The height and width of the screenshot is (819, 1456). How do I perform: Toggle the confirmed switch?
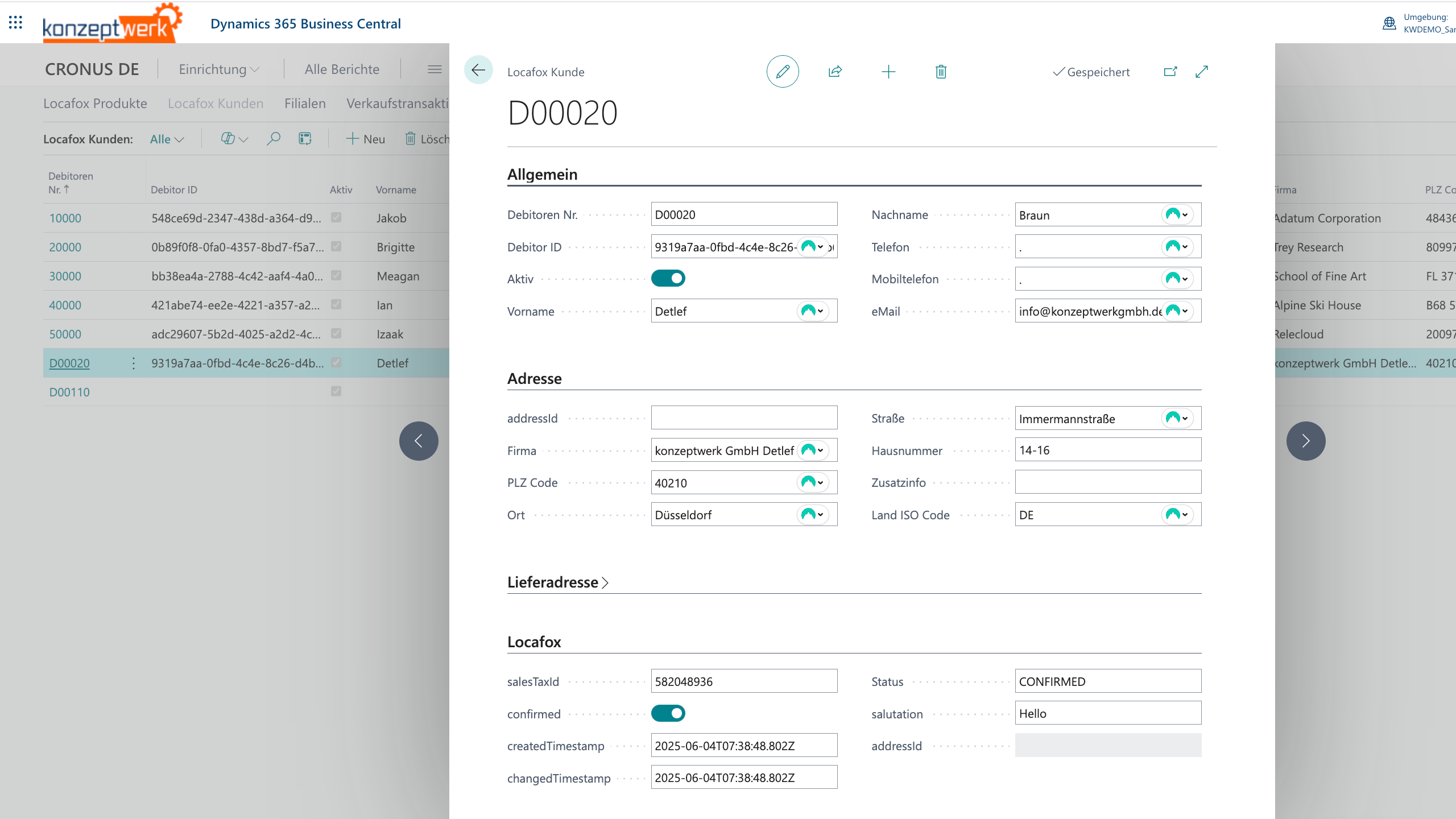tap(668, 713)
